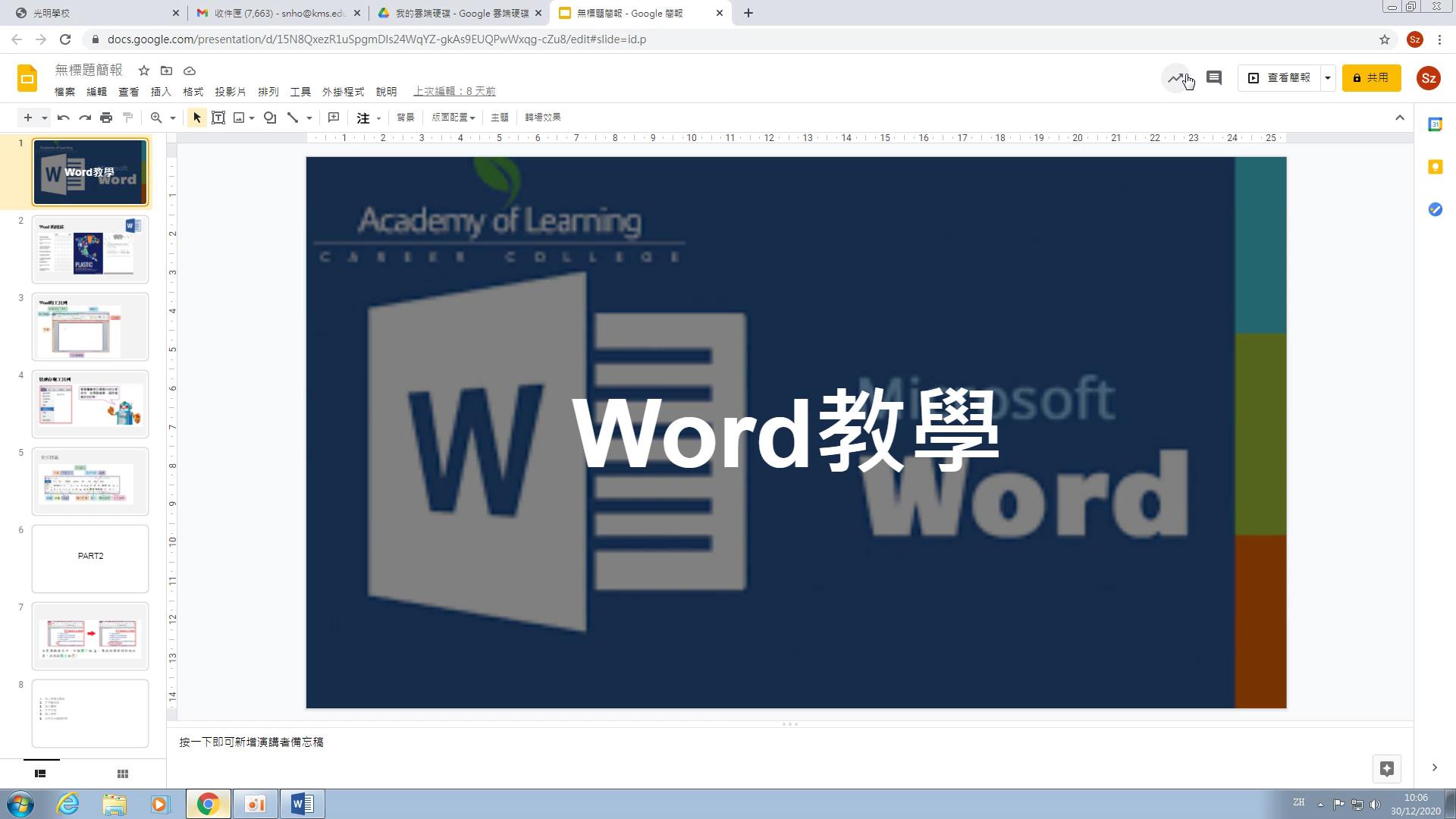The image size is (1456, 819).
Task: Open the zoom level dropdown arrow
Action: (173, 118)
